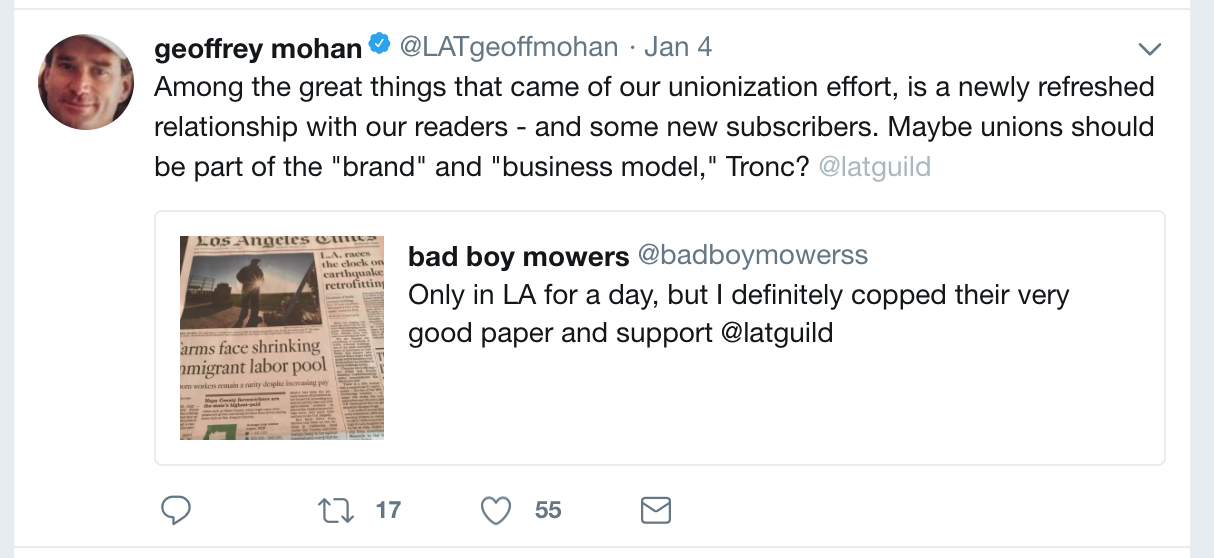Open the tweet options chevron menu
Viewport: 1214px width, 558px height.
1150,49
